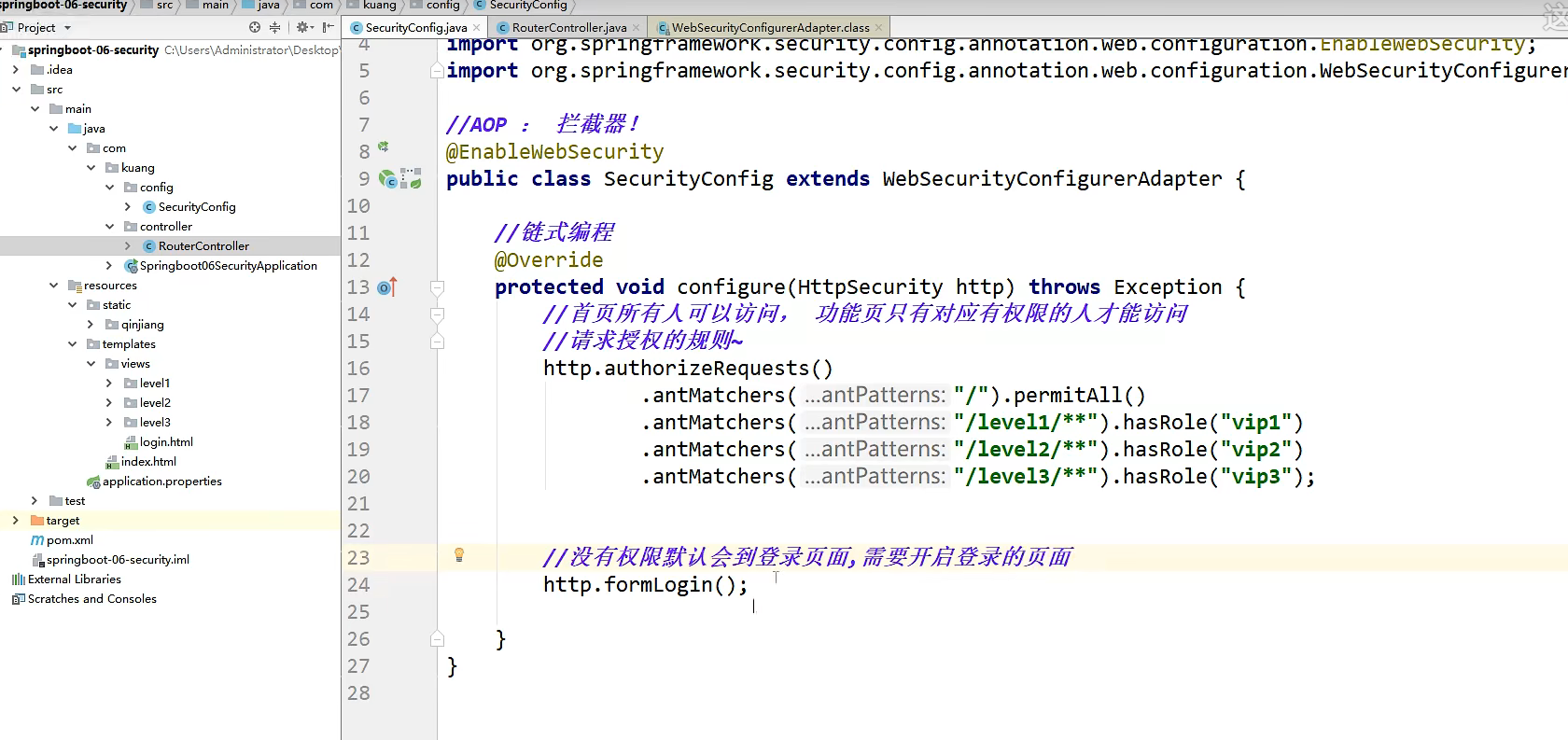Screen dimensions: 1568x740
Task: Collapse the controller package
Action: pos(109,227)
